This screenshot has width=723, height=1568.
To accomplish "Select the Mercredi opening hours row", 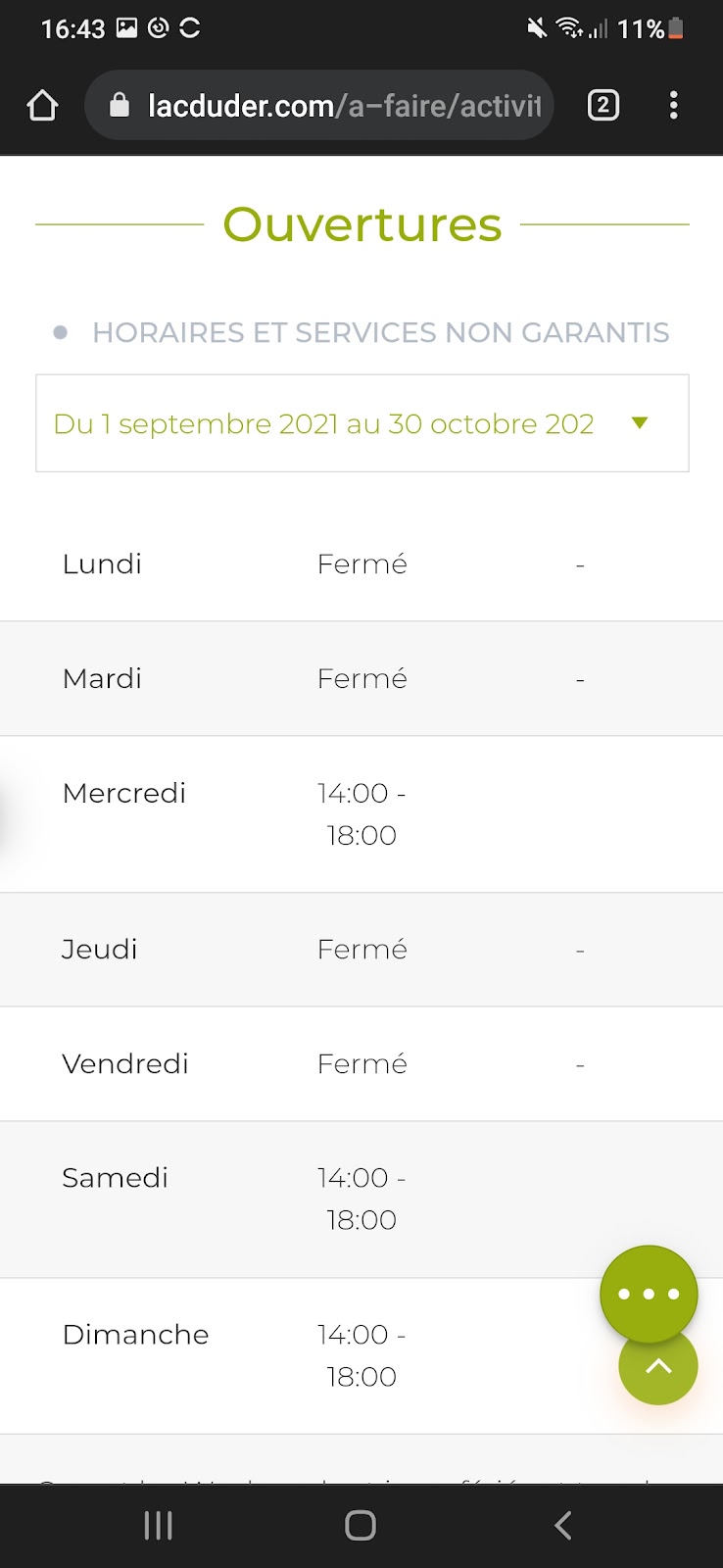I will 361,814.
